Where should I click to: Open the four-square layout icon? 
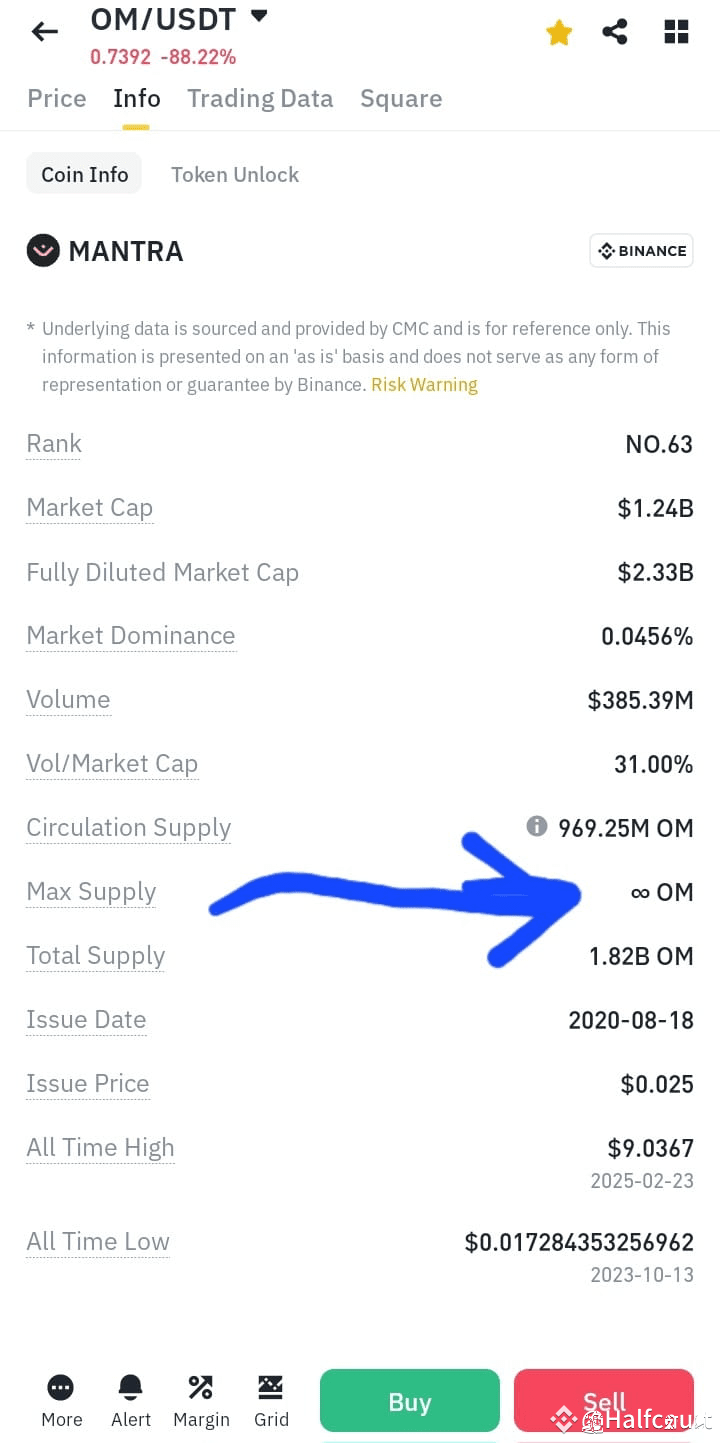[676, 32]
